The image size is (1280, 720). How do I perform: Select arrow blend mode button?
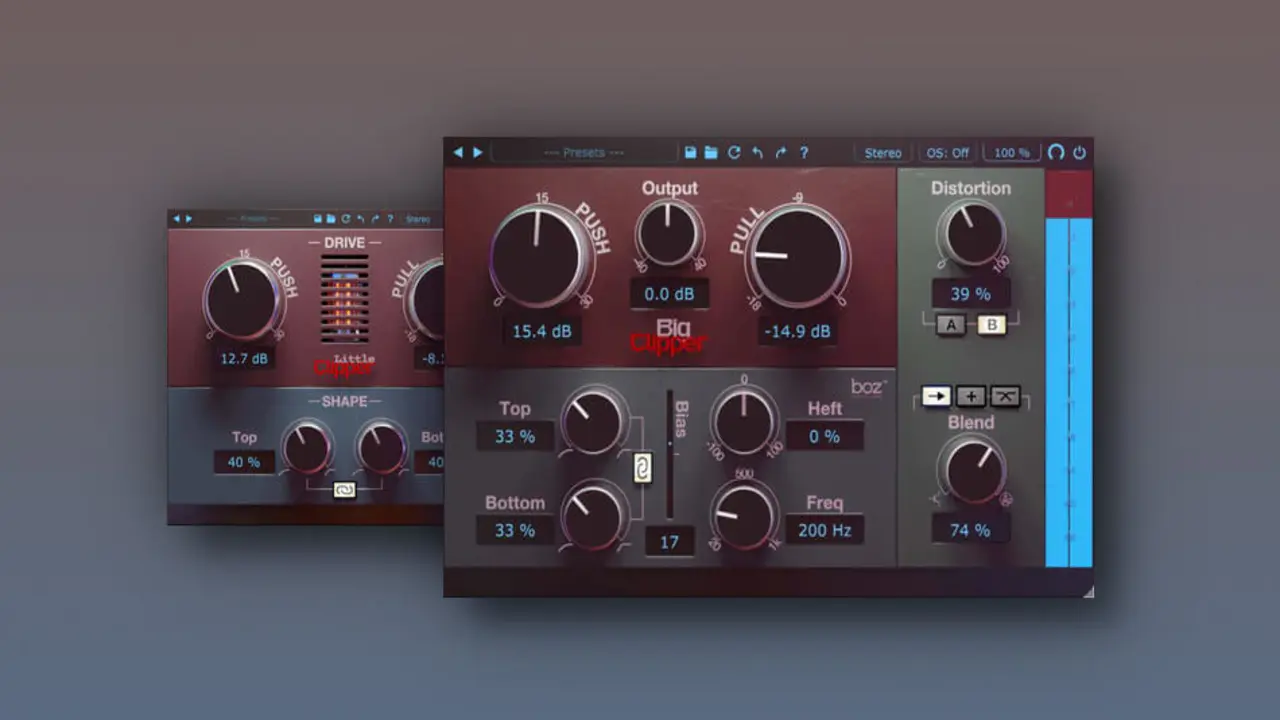(x=937, y=396)
